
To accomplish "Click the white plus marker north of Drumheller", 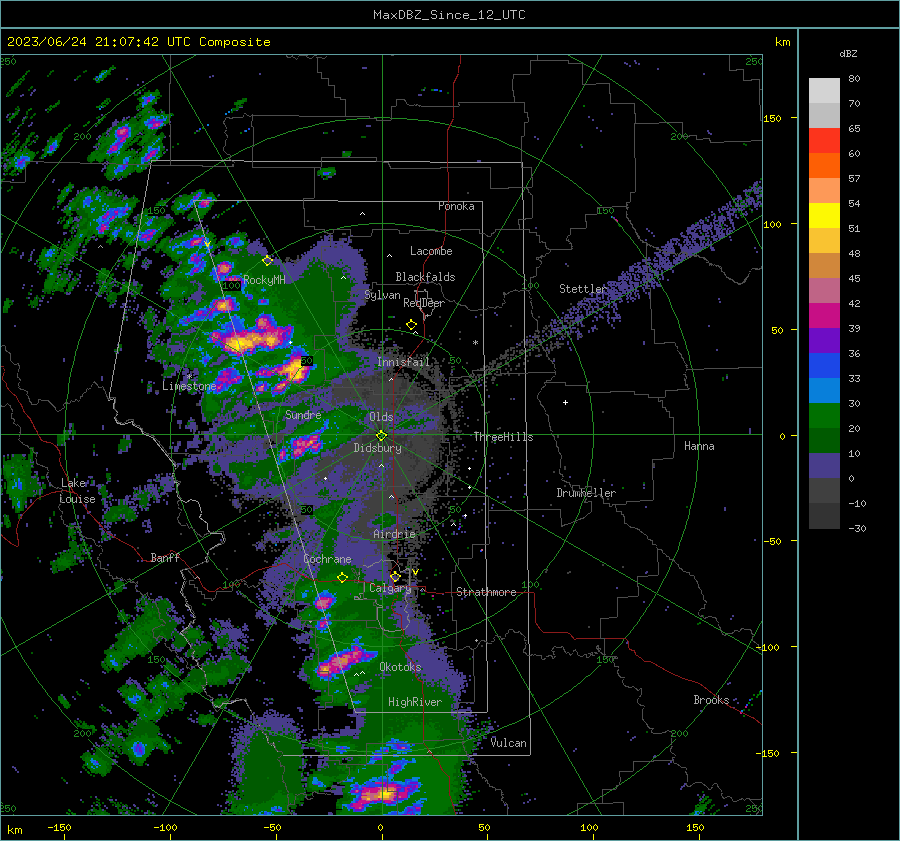I will tap(565, 402).
